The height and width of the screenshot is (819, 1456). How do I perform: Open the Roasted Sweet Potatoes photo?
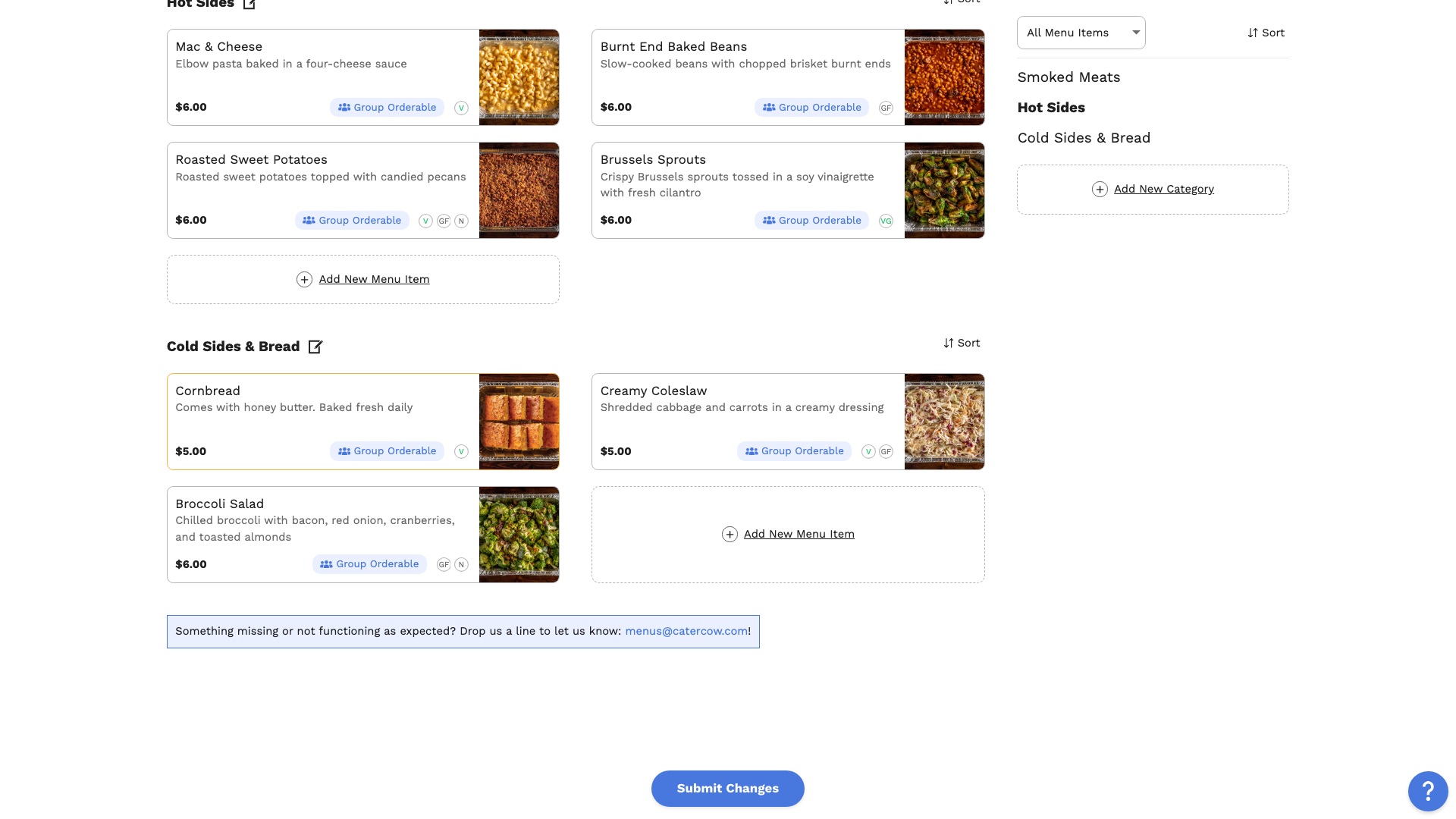tap(519, 190)
